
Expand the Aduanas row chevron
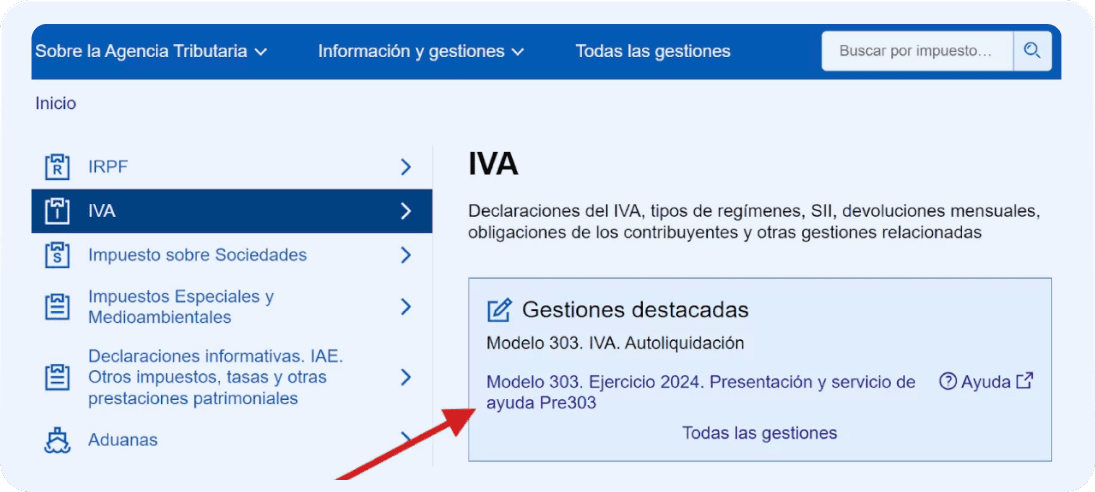406,438
